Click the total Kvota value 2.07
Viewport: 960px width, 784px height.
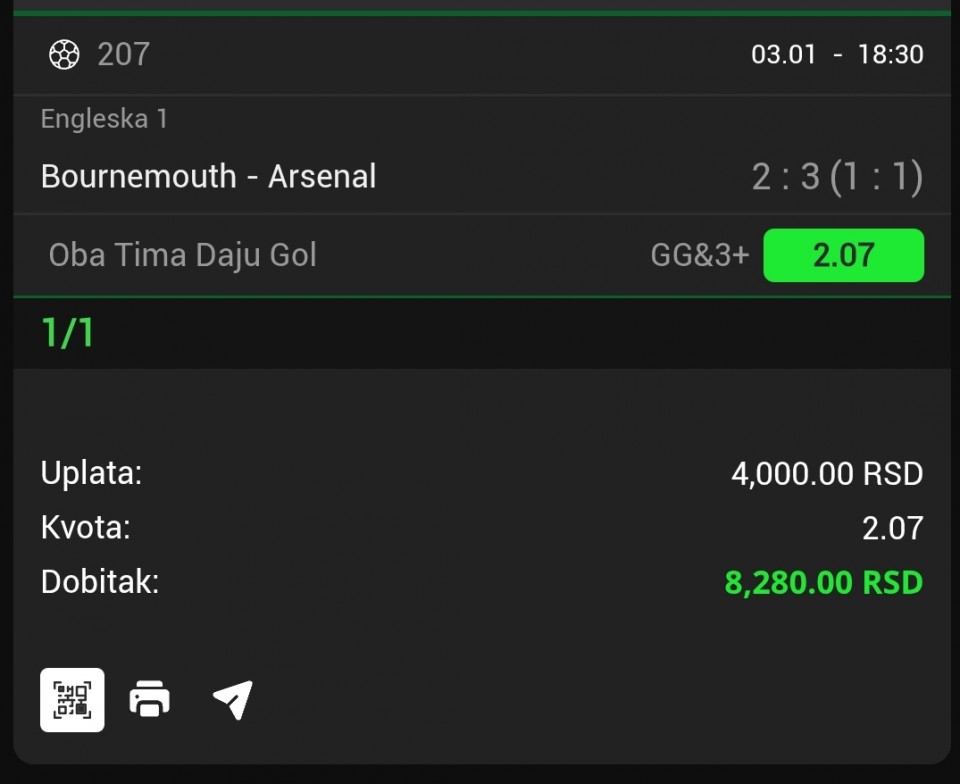892,527
